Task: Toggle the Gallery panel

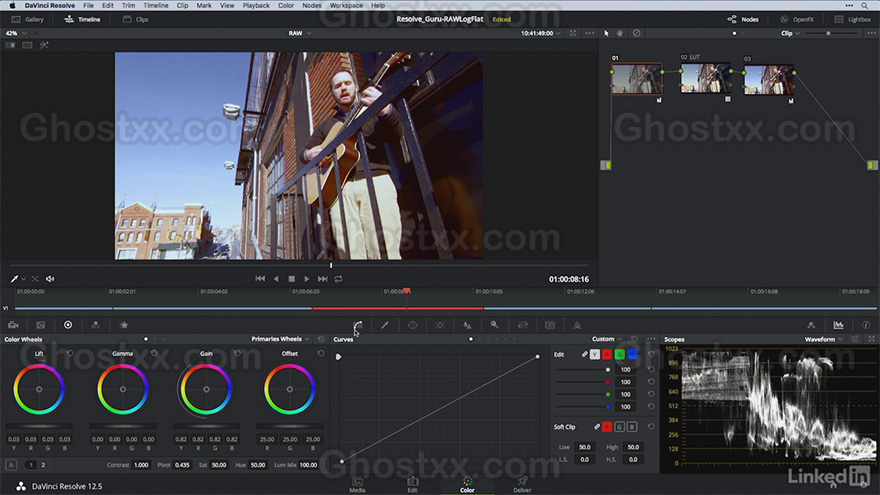Action: 28,19
